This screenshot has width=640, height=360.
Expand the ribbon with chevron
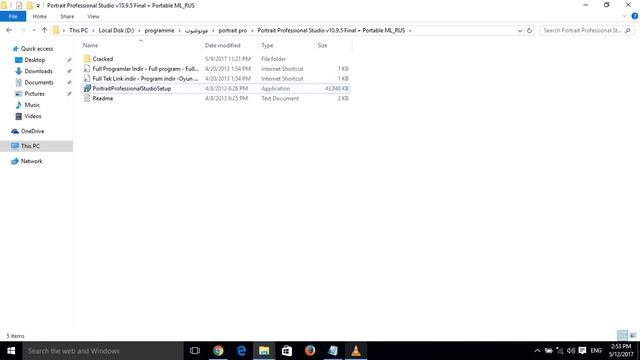point(624,16)
